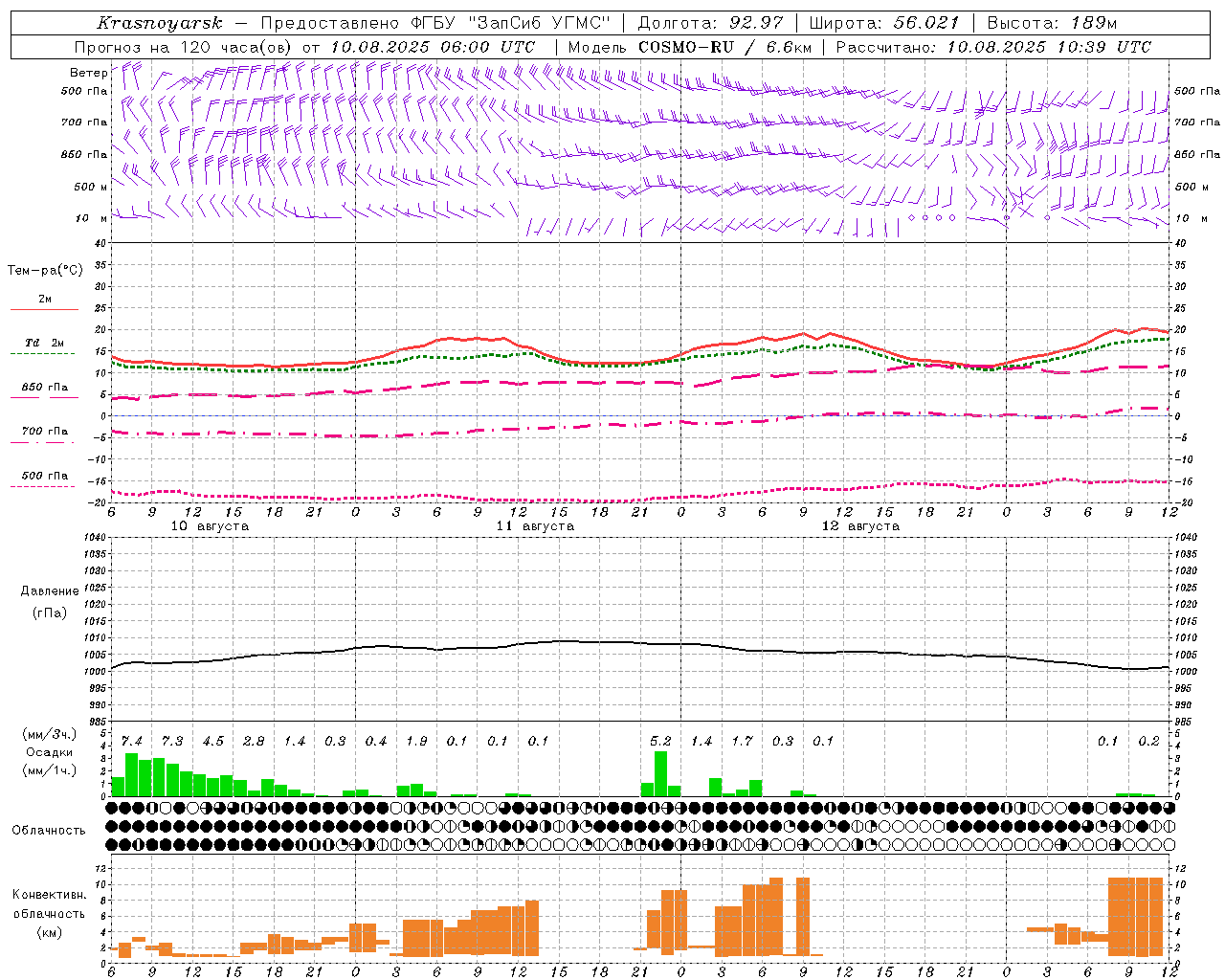
Task: Click the Осадки precipitation label
Action: [x=49, y=752]
